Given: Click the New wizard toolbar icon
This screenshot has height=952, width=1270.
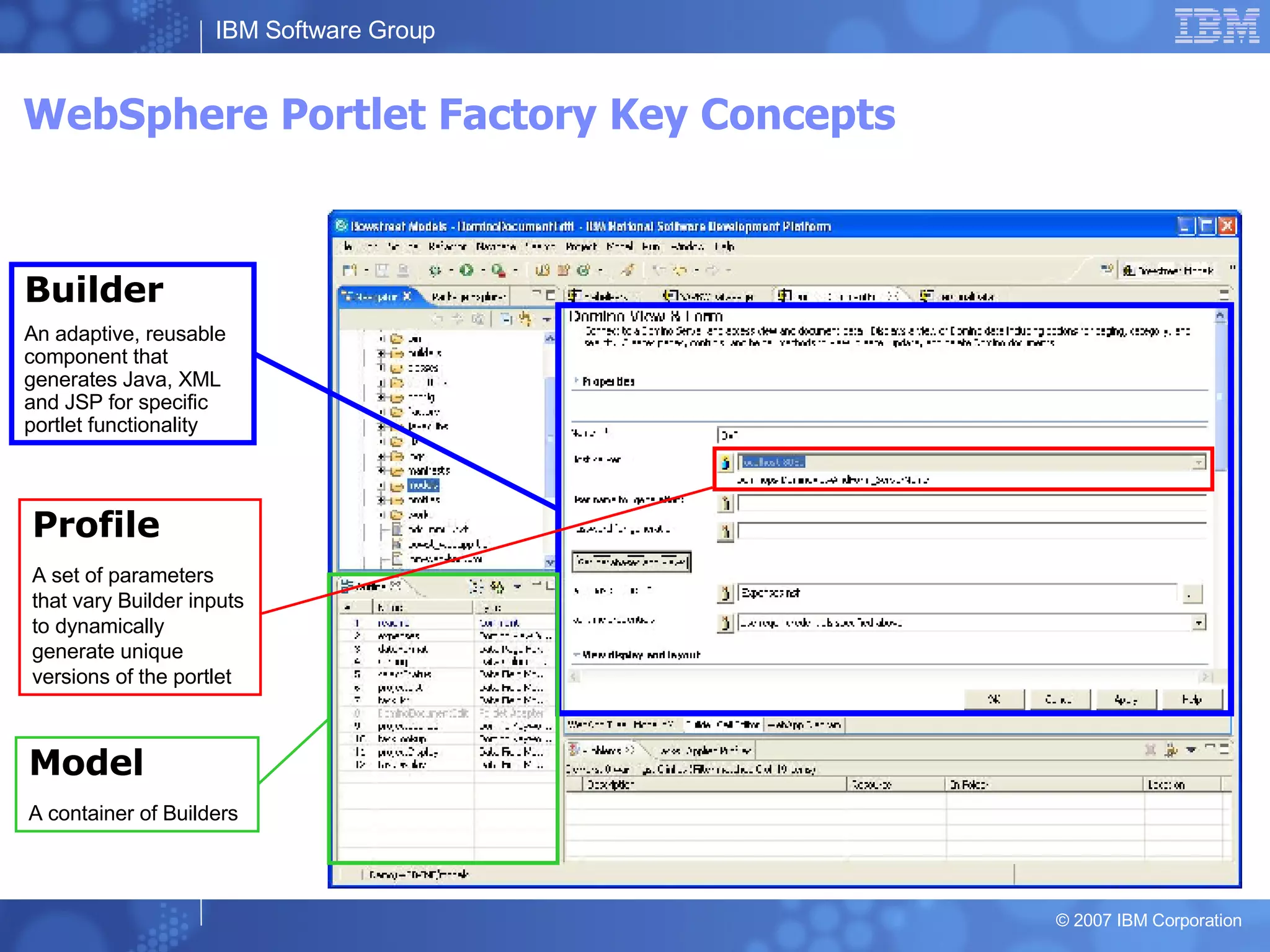Looking at the screenshot, I should (x=350, y=270).
